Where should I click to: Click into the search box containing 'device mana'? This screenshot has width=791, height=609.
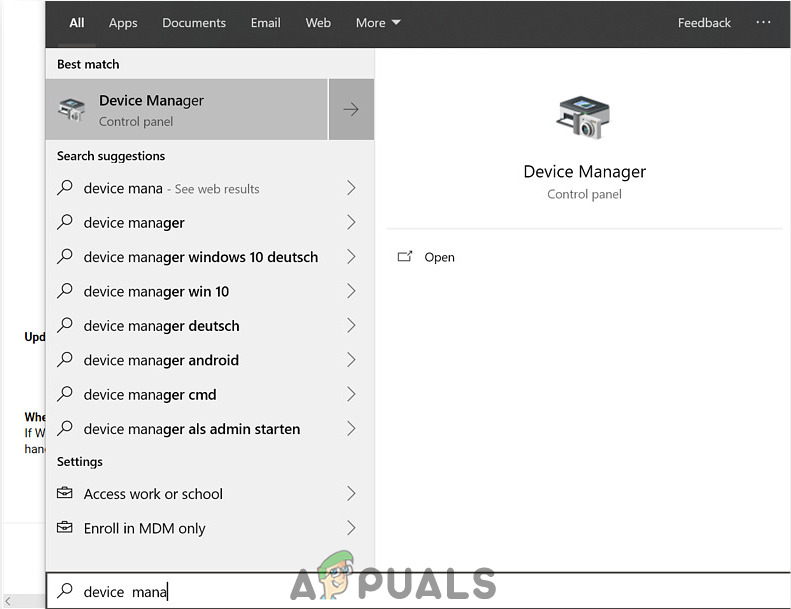tap(418, 590)
